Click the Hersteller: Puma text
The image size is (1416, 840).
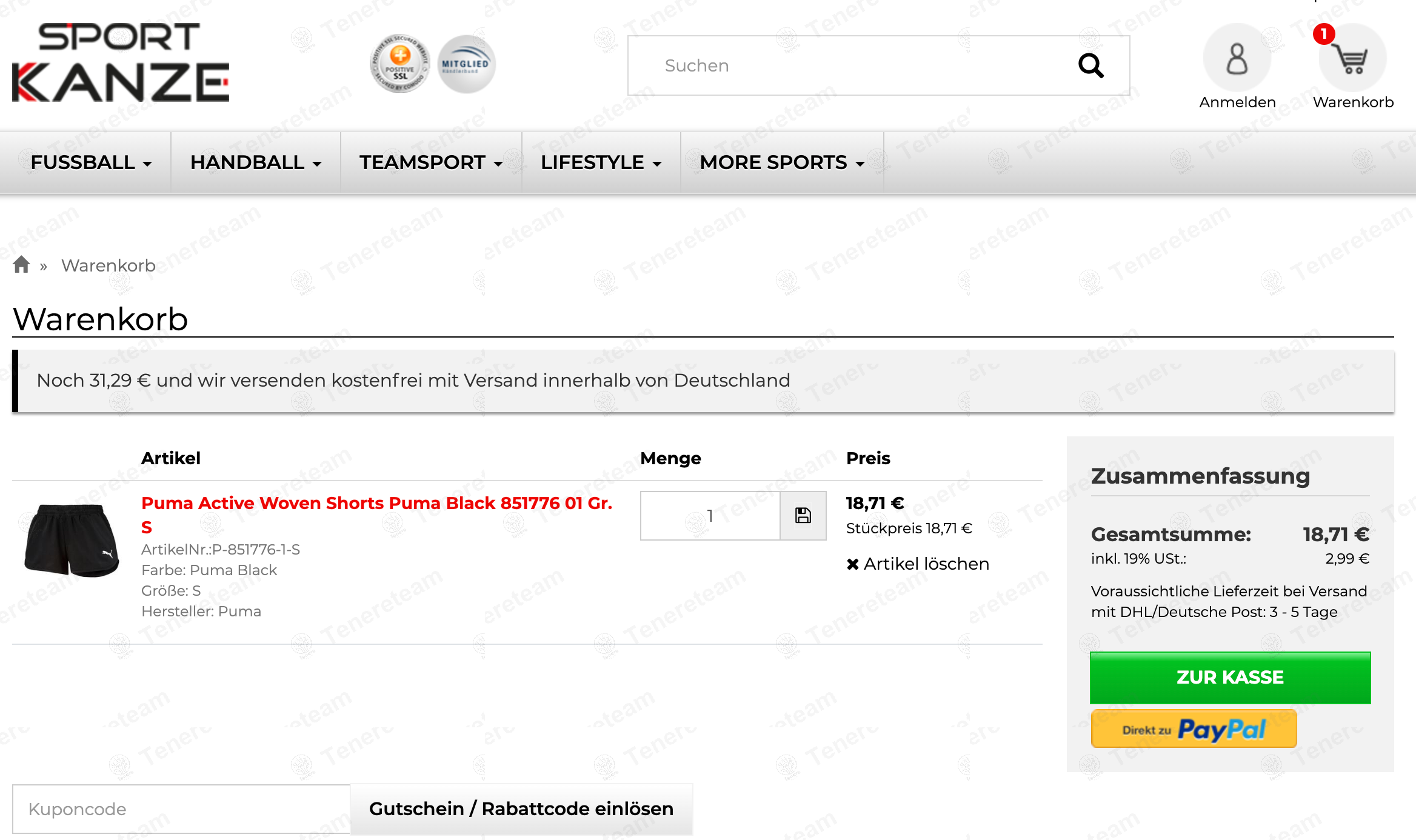tap(201, 612)
